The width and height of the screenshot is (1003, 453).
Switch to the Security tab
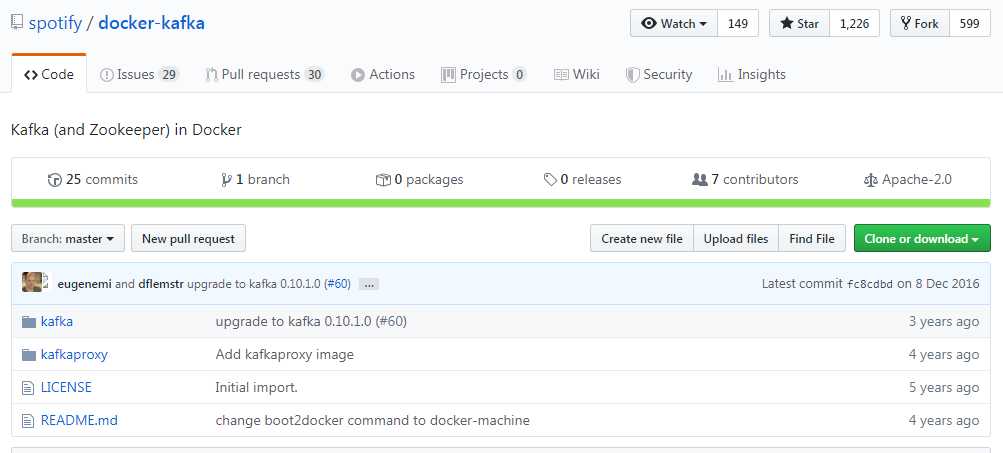[659, 74]
